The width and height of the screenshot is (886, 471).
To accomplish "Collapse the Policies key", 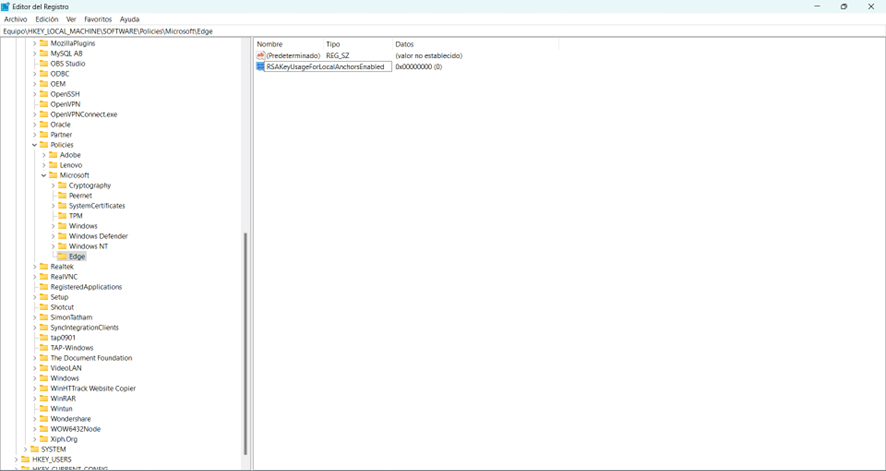I will pyautogui.click(x=34, y=145).
